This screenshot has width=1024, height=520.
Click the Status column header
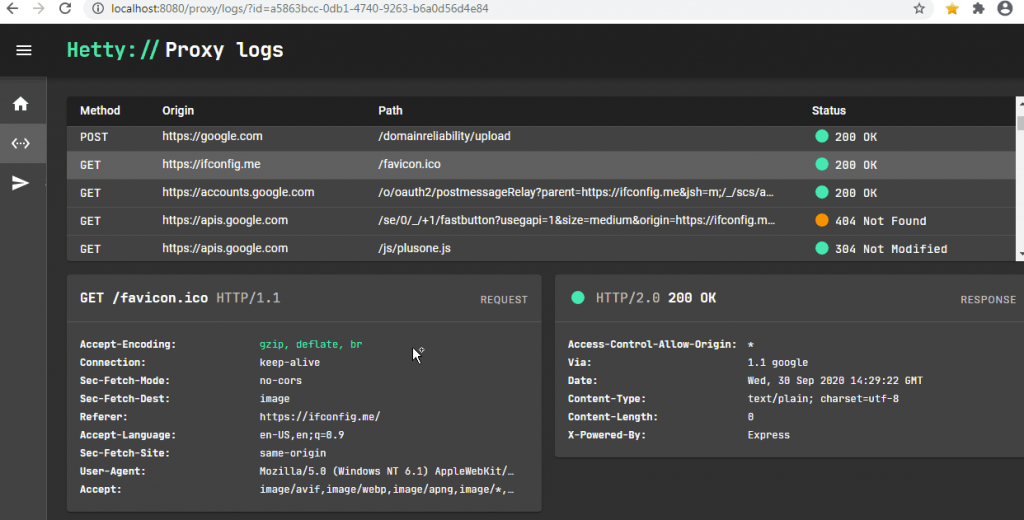(x=829, y=110)
